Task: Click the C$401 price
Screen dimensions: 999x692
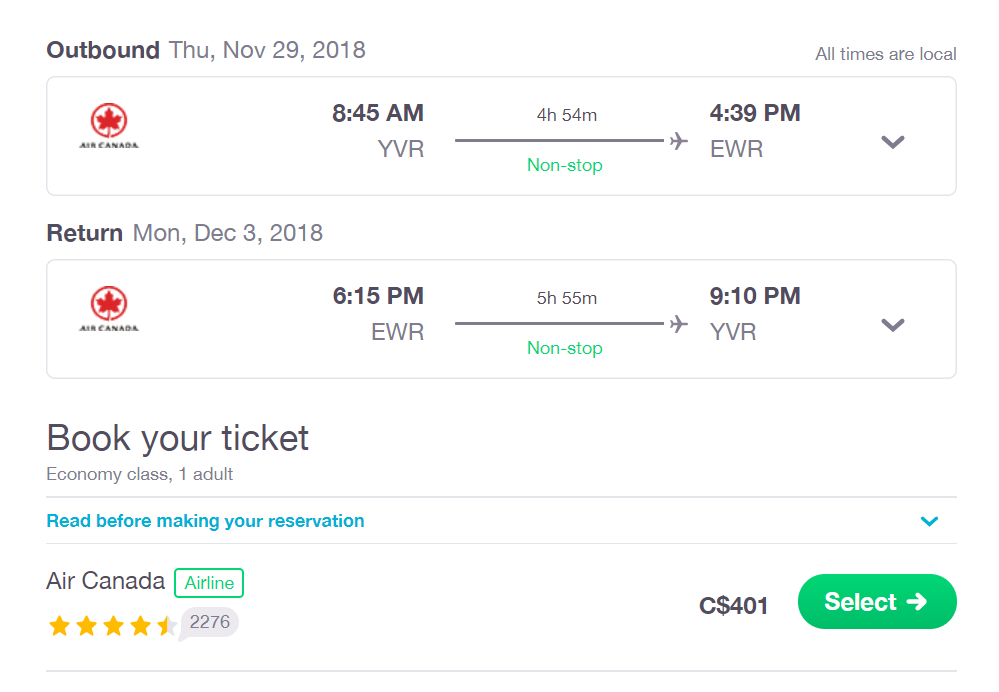Action: 733,605
